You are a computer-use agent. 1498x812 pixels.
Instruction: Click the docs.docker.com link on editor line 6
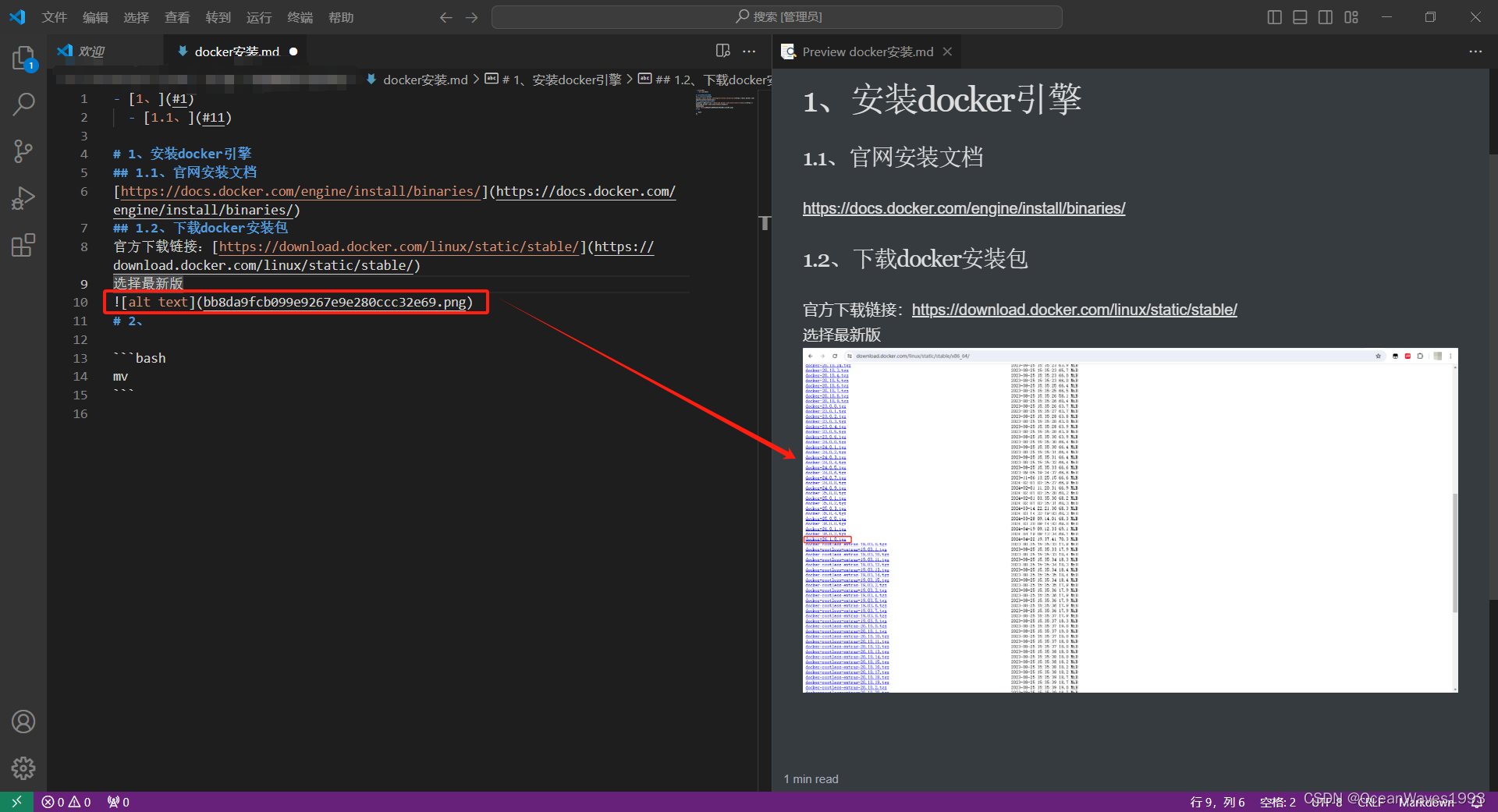pyautogui.click(x=300, y=191)
